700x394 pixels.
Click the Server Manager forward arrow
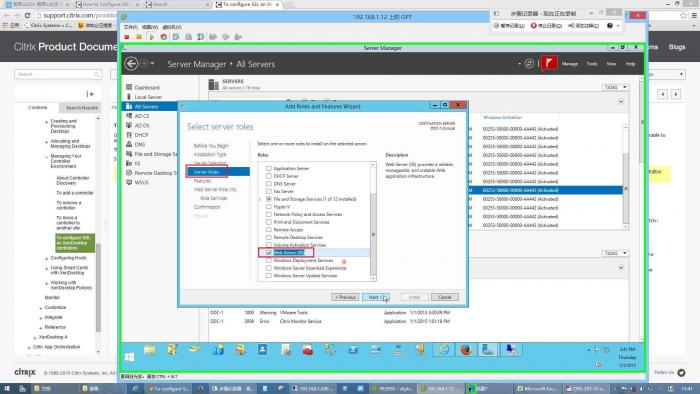[x=144, y=64]
